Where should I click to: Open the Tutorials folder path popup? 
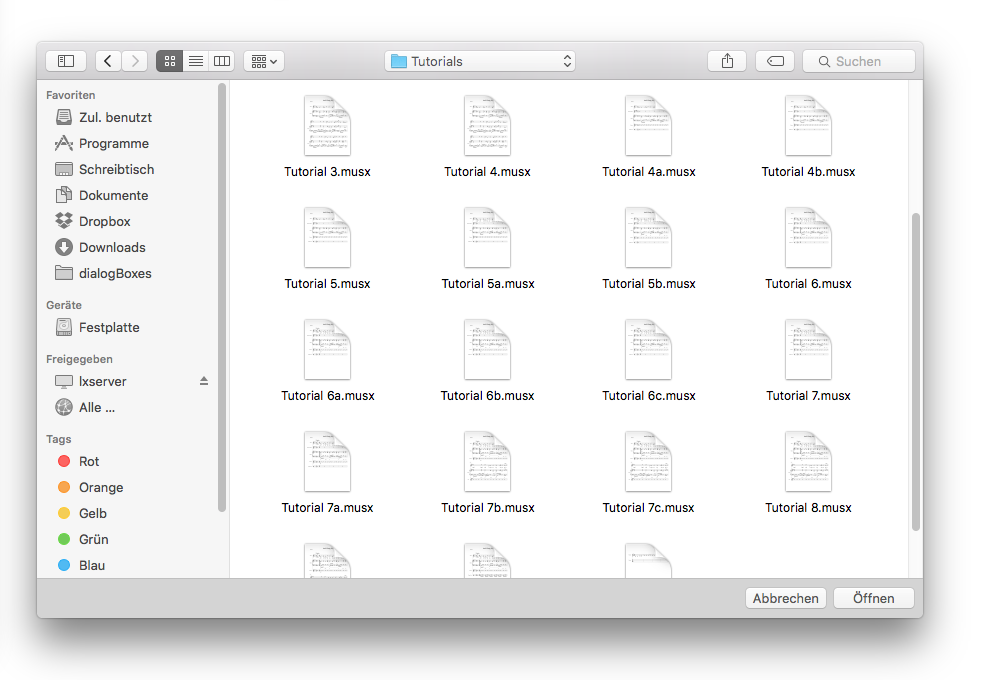[480, 61]
